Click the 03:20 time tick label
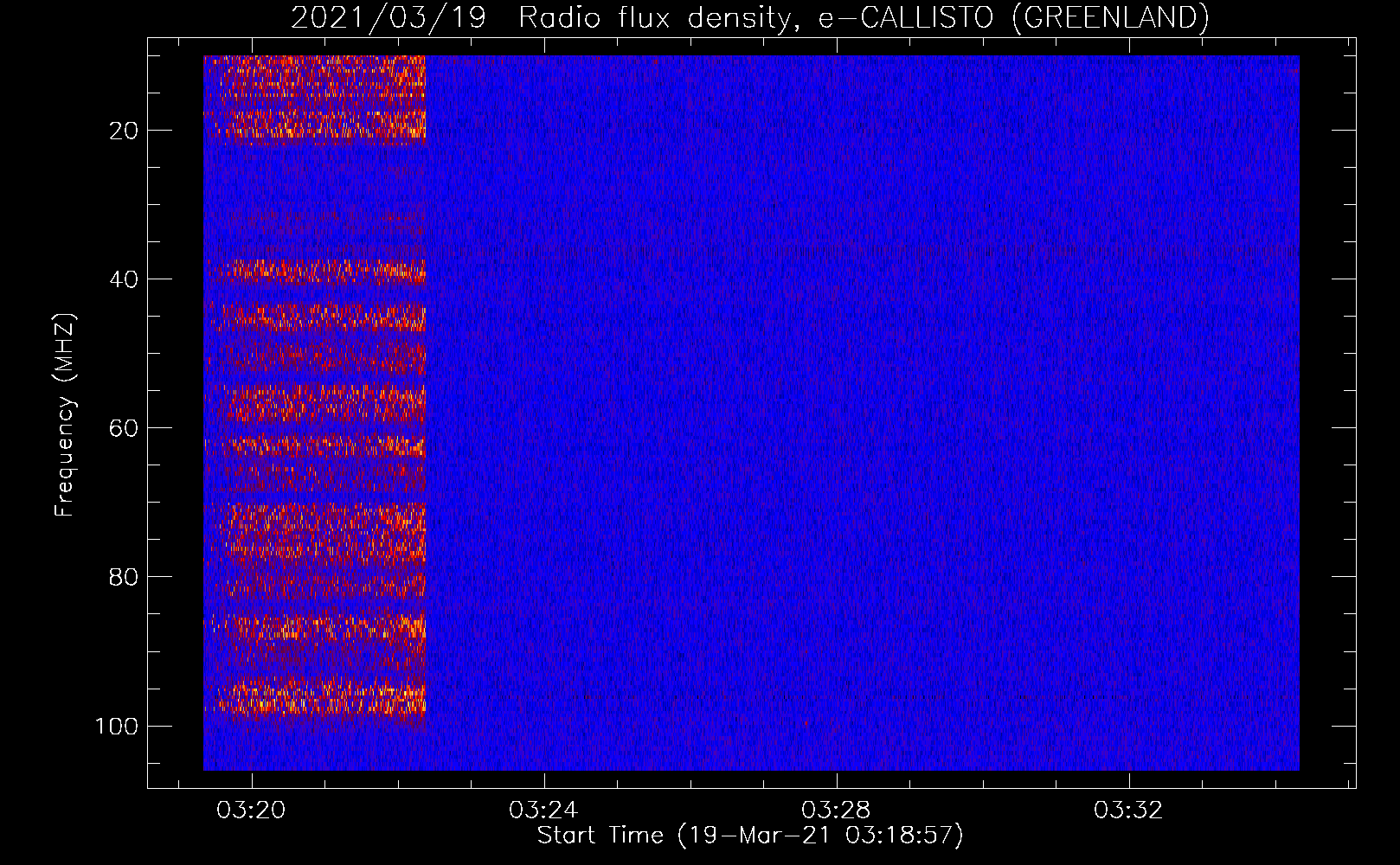 pos(251,811)
